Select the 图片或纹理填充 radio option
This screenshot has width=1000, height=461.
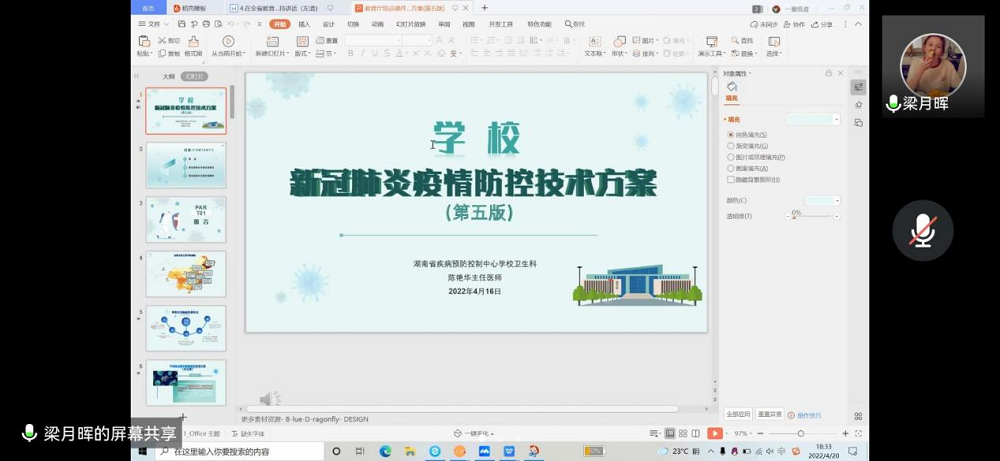click(731, 157)
